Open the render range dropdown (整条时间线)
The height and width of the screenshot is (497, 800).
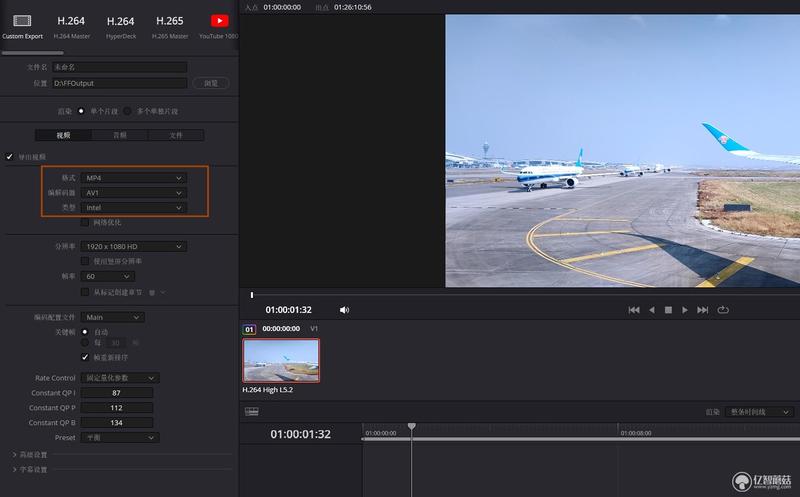760,412
